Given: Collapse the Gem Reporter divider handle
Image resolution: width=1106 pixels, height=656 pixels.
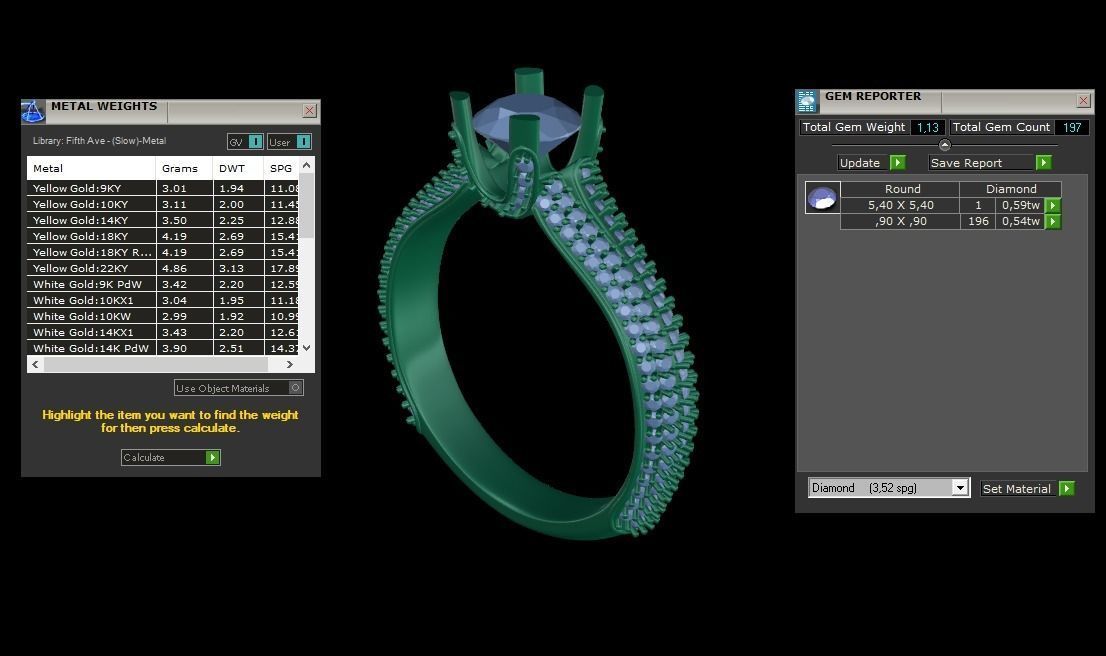Looking at the screenshot, I should coord(944,145).
